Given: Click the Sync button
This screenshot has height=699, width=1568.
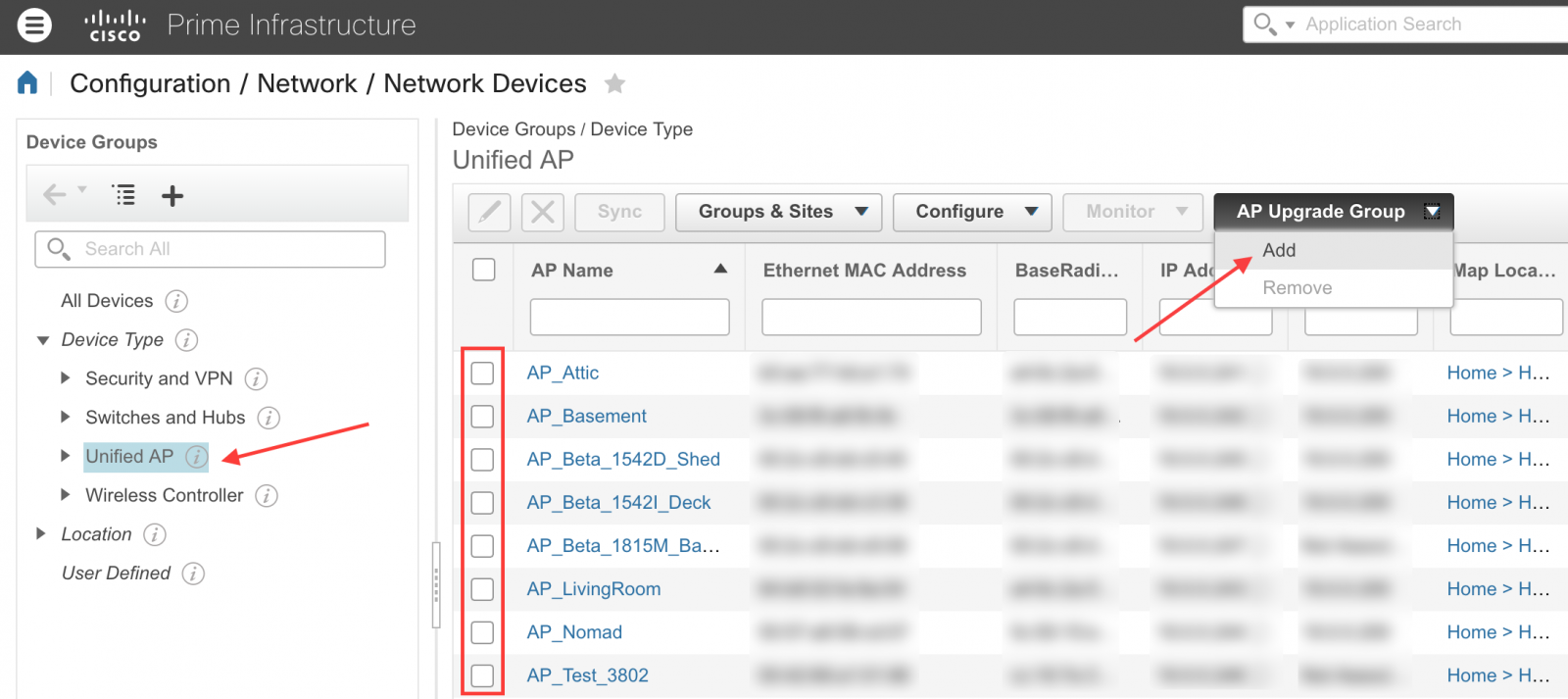Looking at the screenshot, I should click(x=619, y=212).
